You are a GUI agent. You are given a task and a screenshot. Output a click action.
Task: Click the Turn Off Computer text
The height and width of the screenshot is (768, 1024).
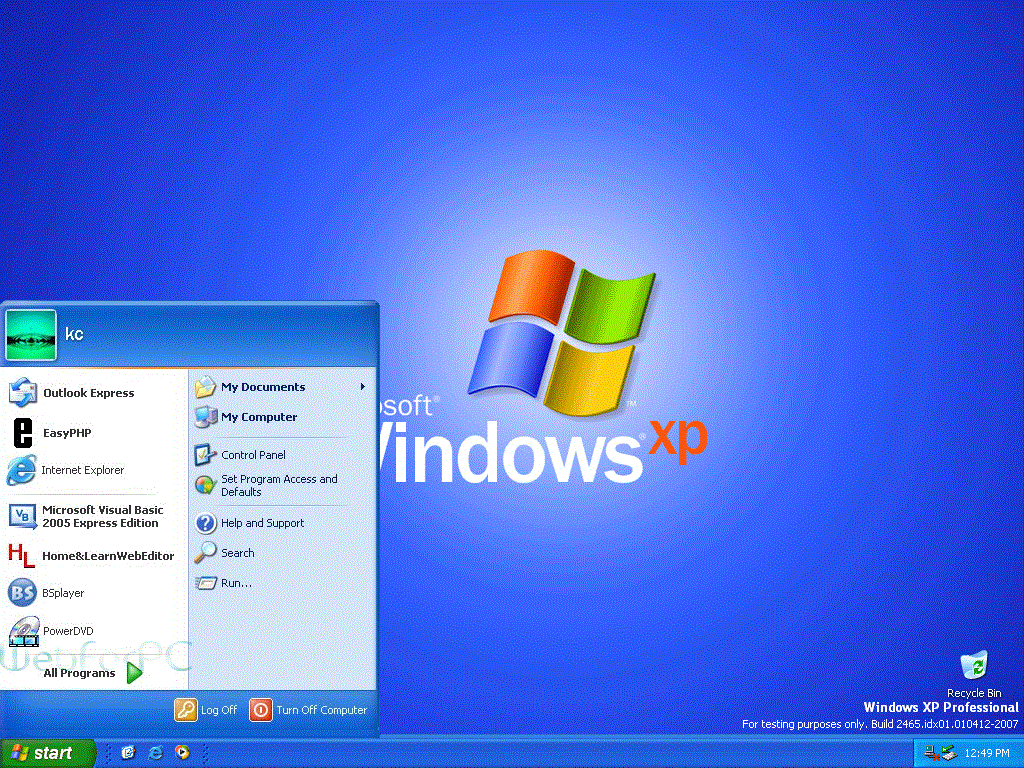coord(321,710)
